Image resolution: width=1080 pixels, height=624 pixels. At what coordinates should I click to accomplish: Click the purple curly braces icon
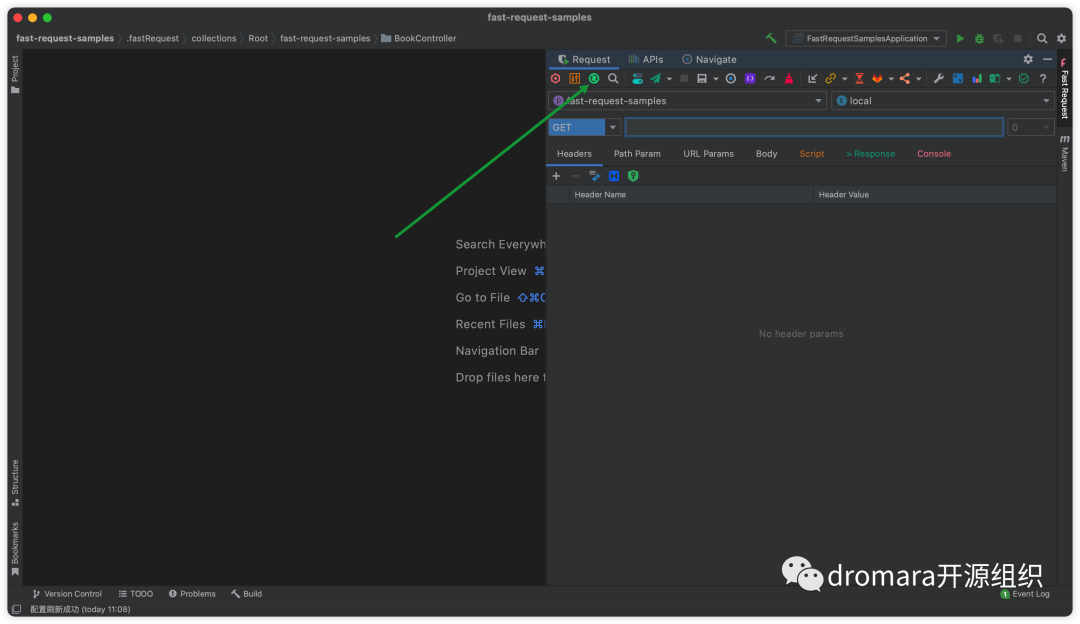tap(750, 79)
